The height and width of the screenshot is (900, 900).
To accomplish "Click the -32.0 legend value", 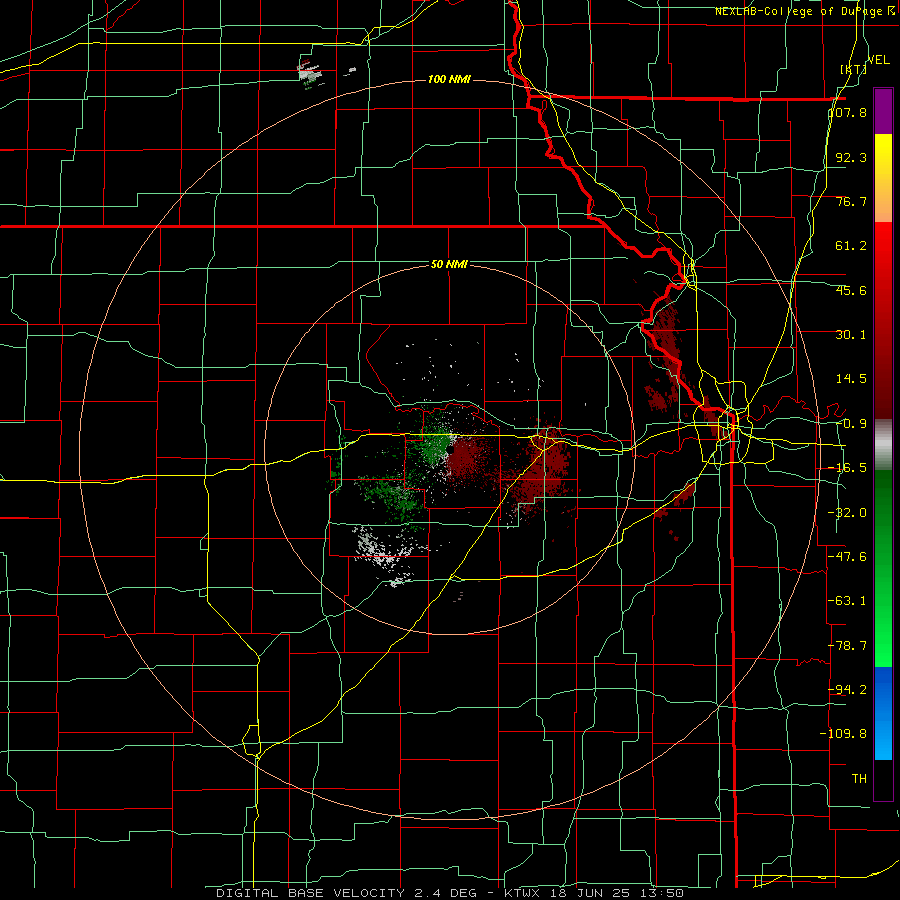I will (x=848, y=513).
